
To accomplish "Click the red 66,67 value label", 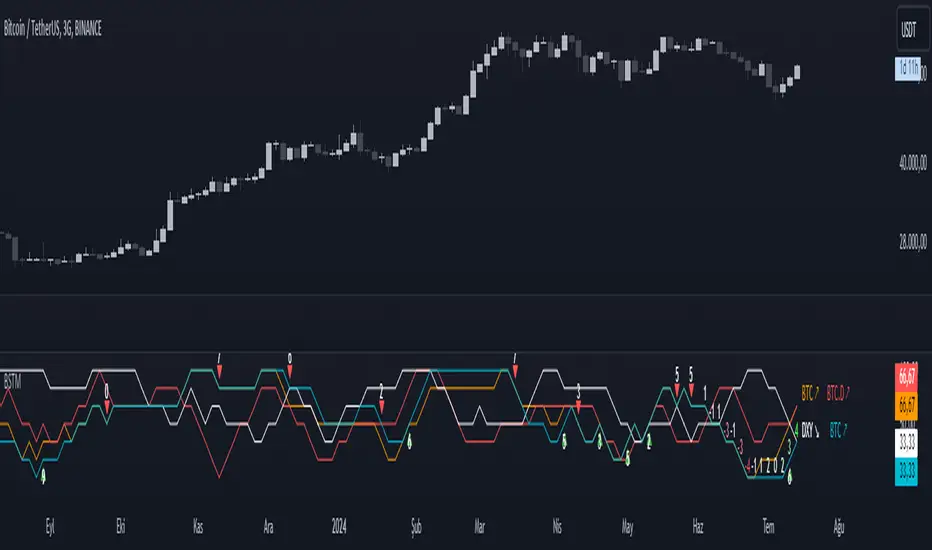I will coord(906,376).
